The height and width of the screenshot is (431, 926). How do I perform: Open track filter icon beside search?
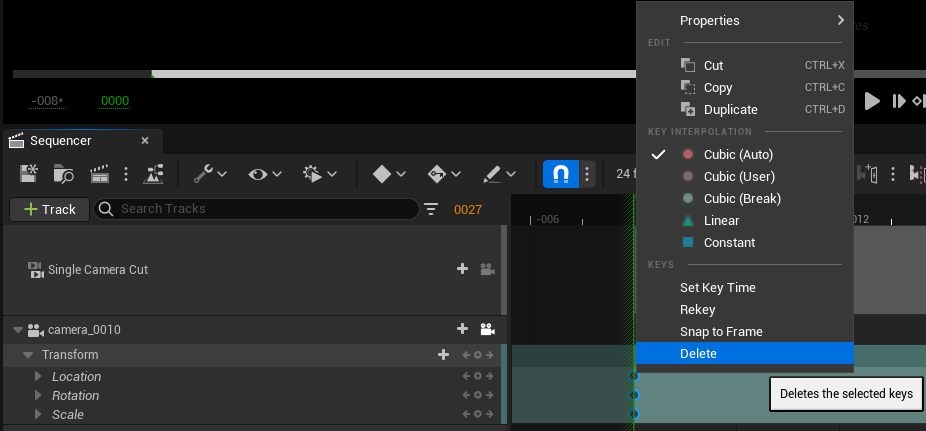(431, 209)
